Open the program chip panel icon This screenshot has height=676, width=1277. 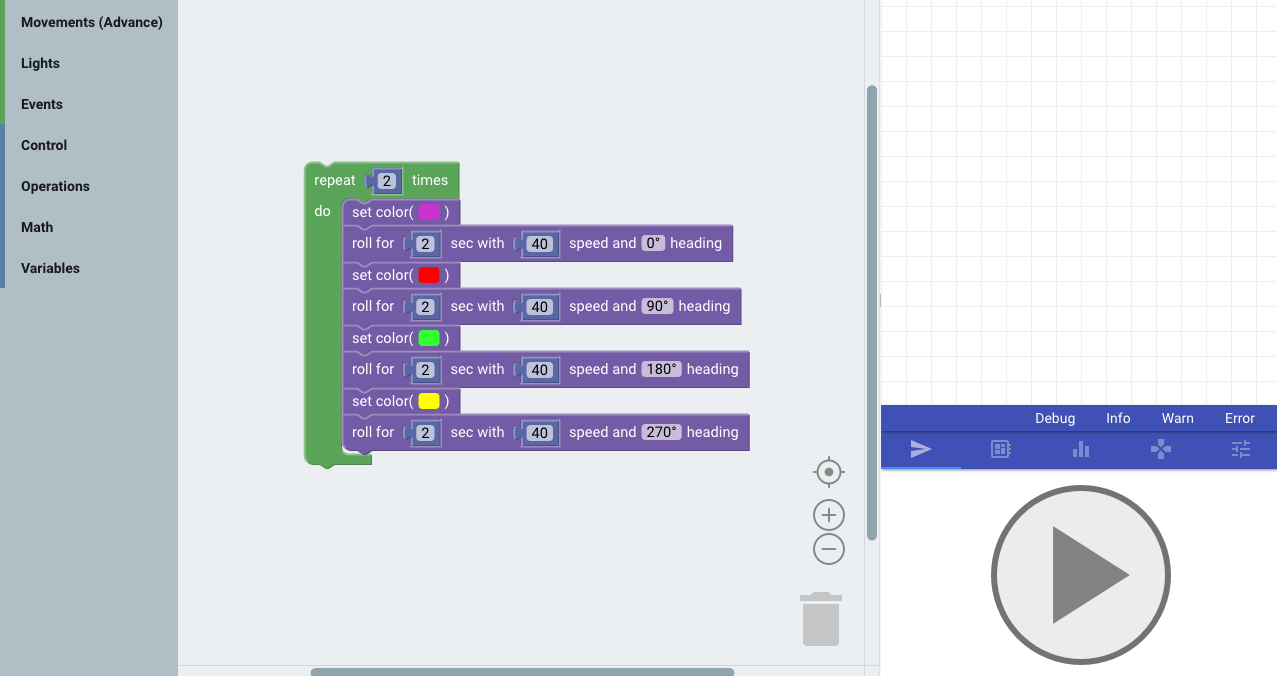click(x=1000, y=450)
